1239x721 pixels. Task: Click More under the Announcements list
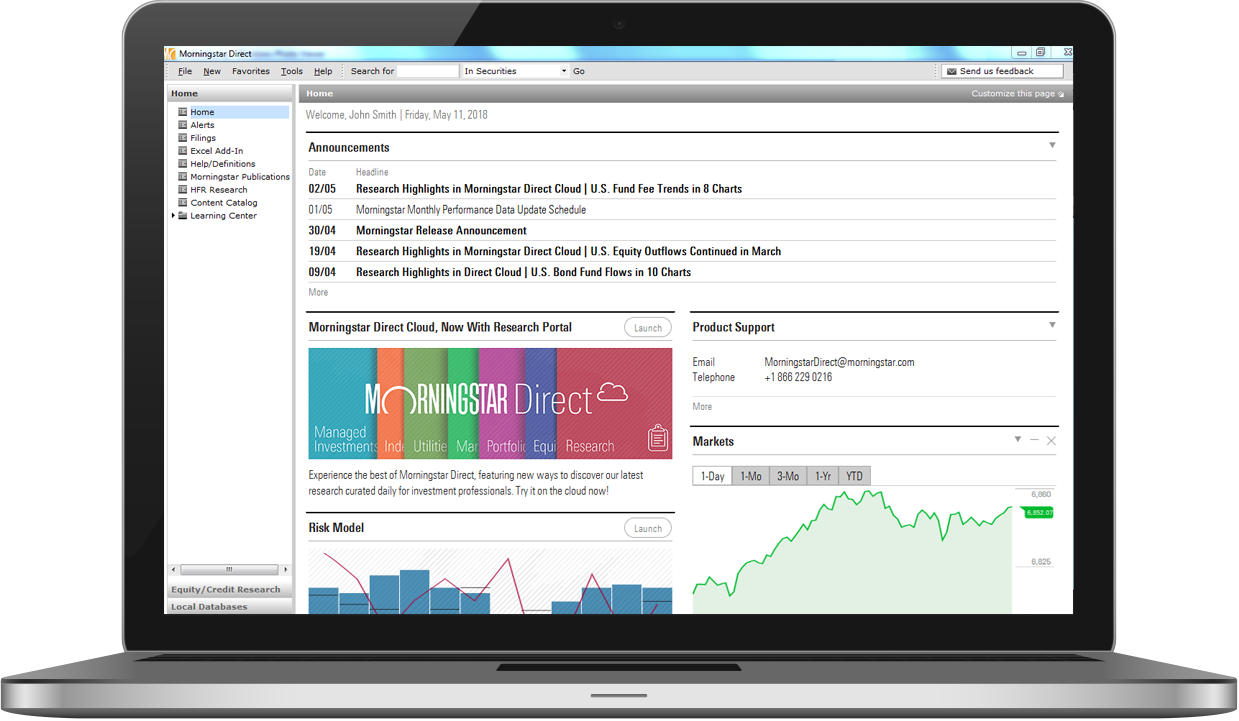[318, 292]
